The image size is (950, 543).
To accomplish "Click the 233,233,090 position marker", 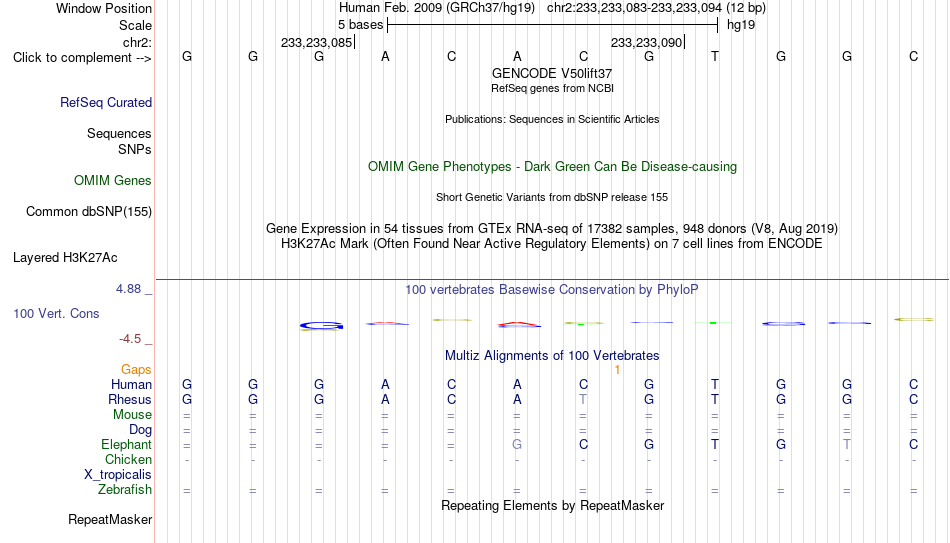I will point(648,42).
